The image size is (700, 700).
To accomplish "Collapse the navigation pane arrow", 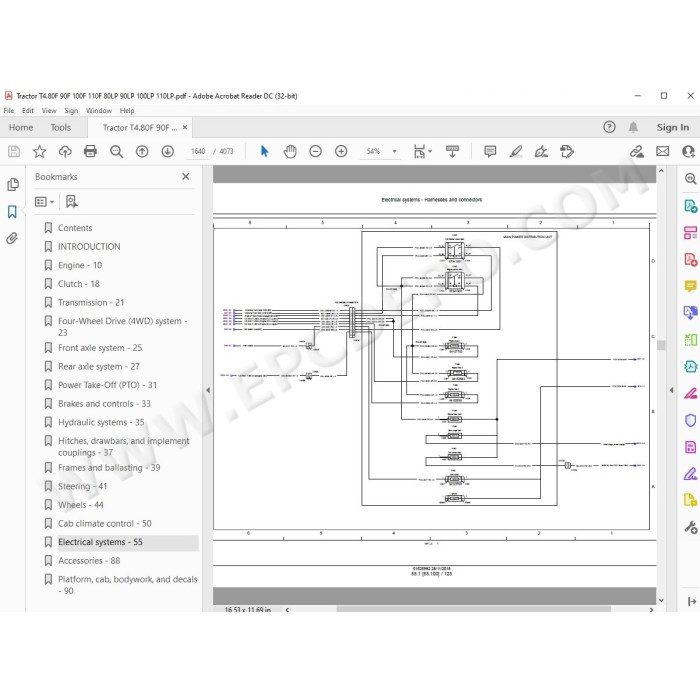I will [208, 390].
